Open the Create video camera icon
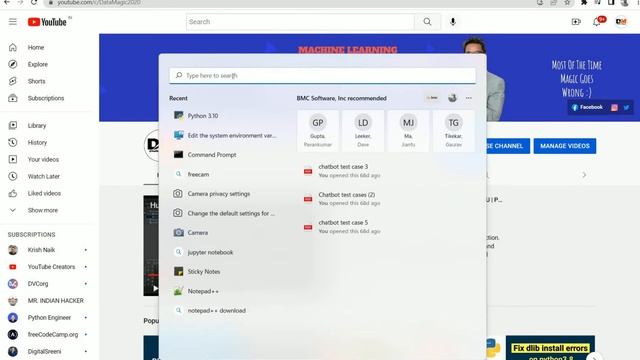Screen dimensions: 640x360 [x=576, y=22]
